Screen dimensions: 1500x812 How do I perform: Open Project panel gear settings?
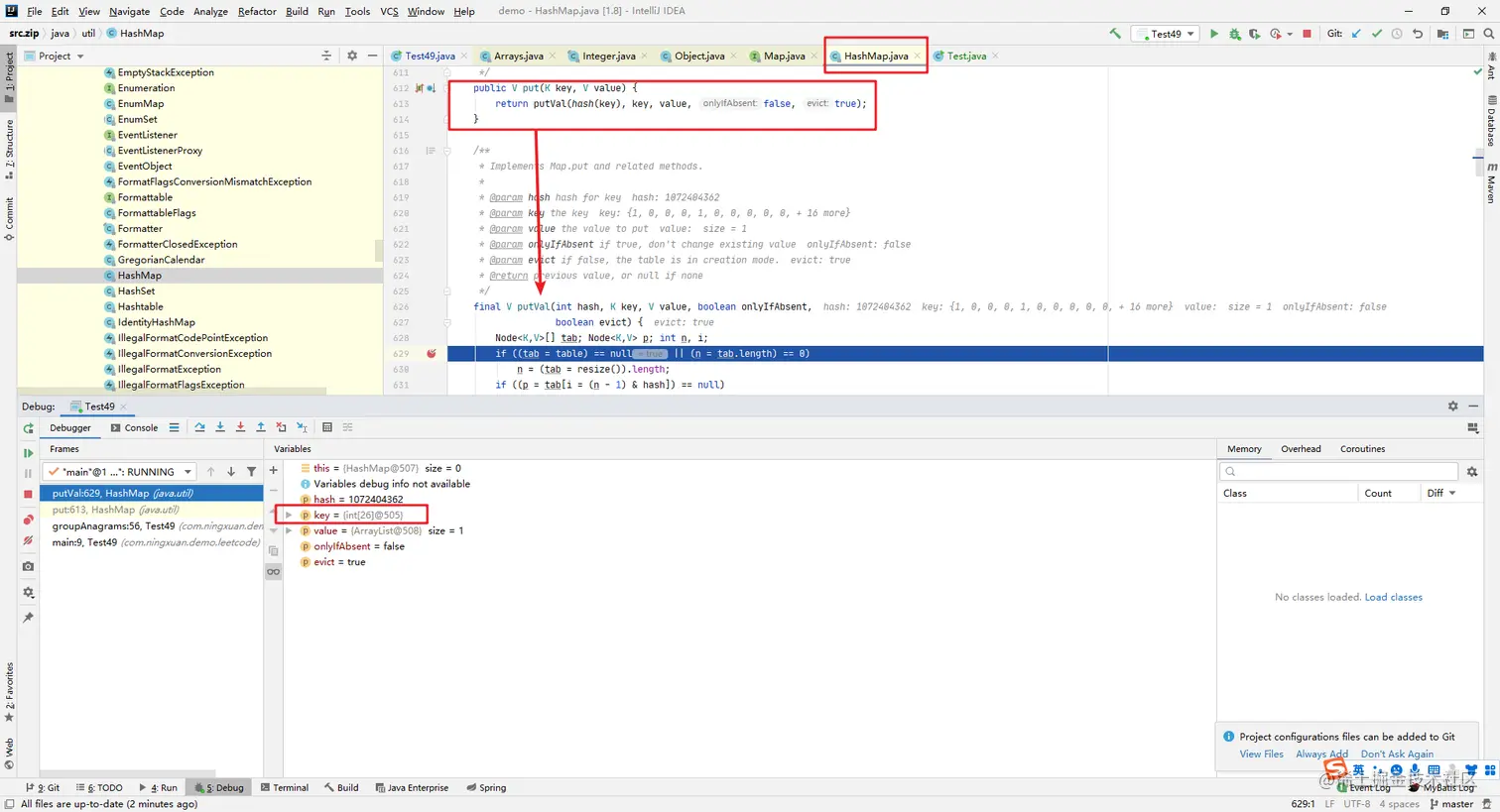coord(352,56)
